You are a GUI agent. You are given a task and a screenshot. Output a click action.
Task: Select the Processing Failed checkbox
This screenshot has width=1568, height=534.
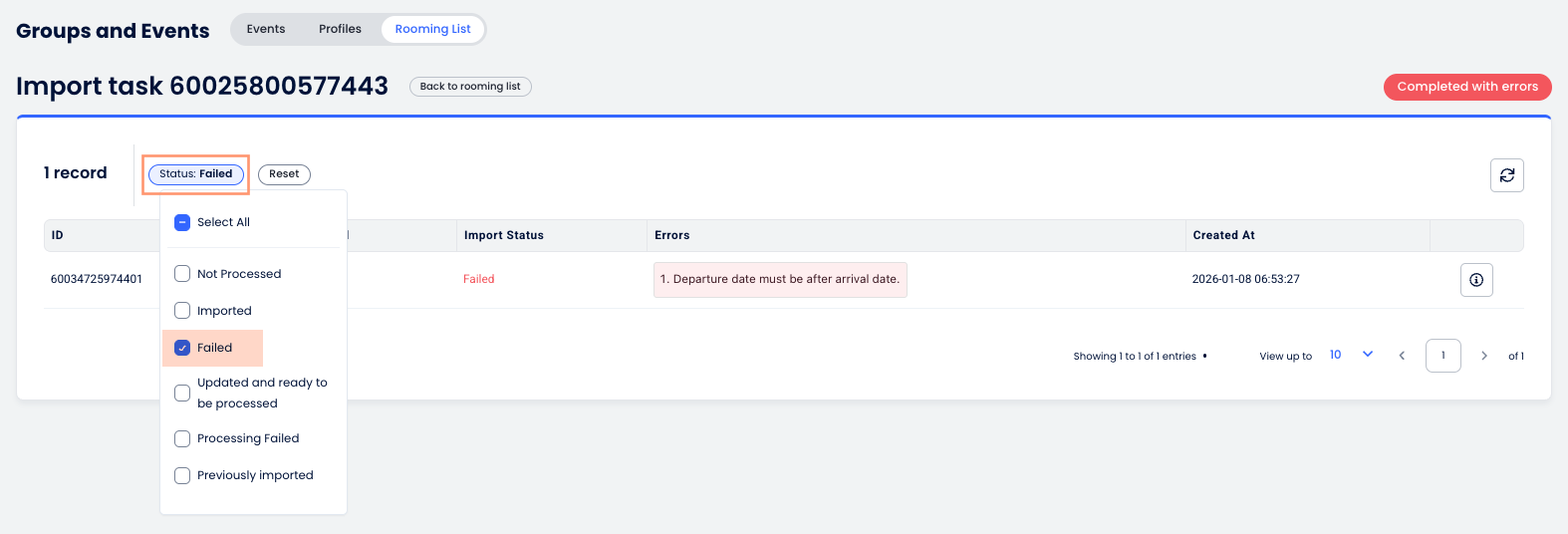(182, 438)
